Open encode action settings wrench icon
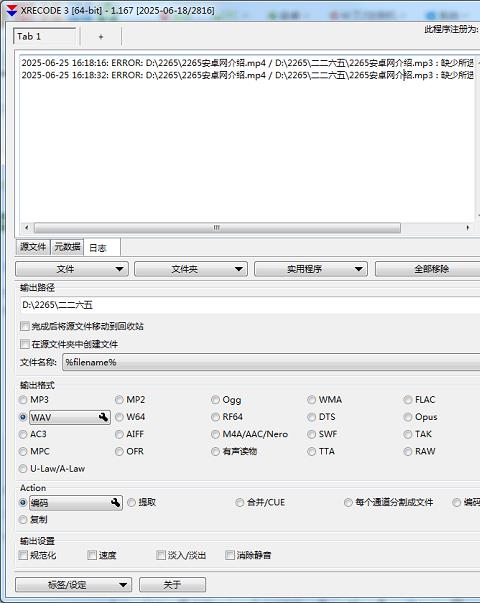The width and height of the screenshot is (480, 603). point(115,503)
